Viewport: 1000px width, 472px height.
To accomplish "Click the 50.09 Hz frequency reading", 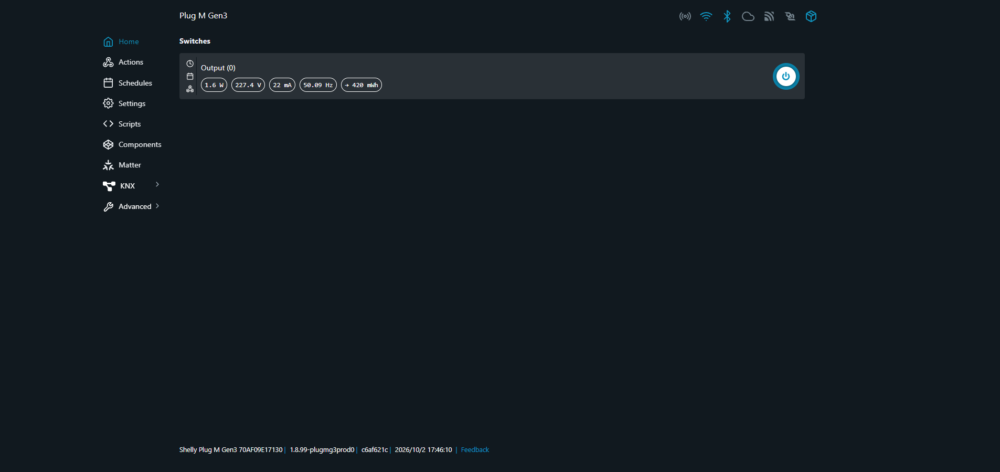I will [318, 85].
